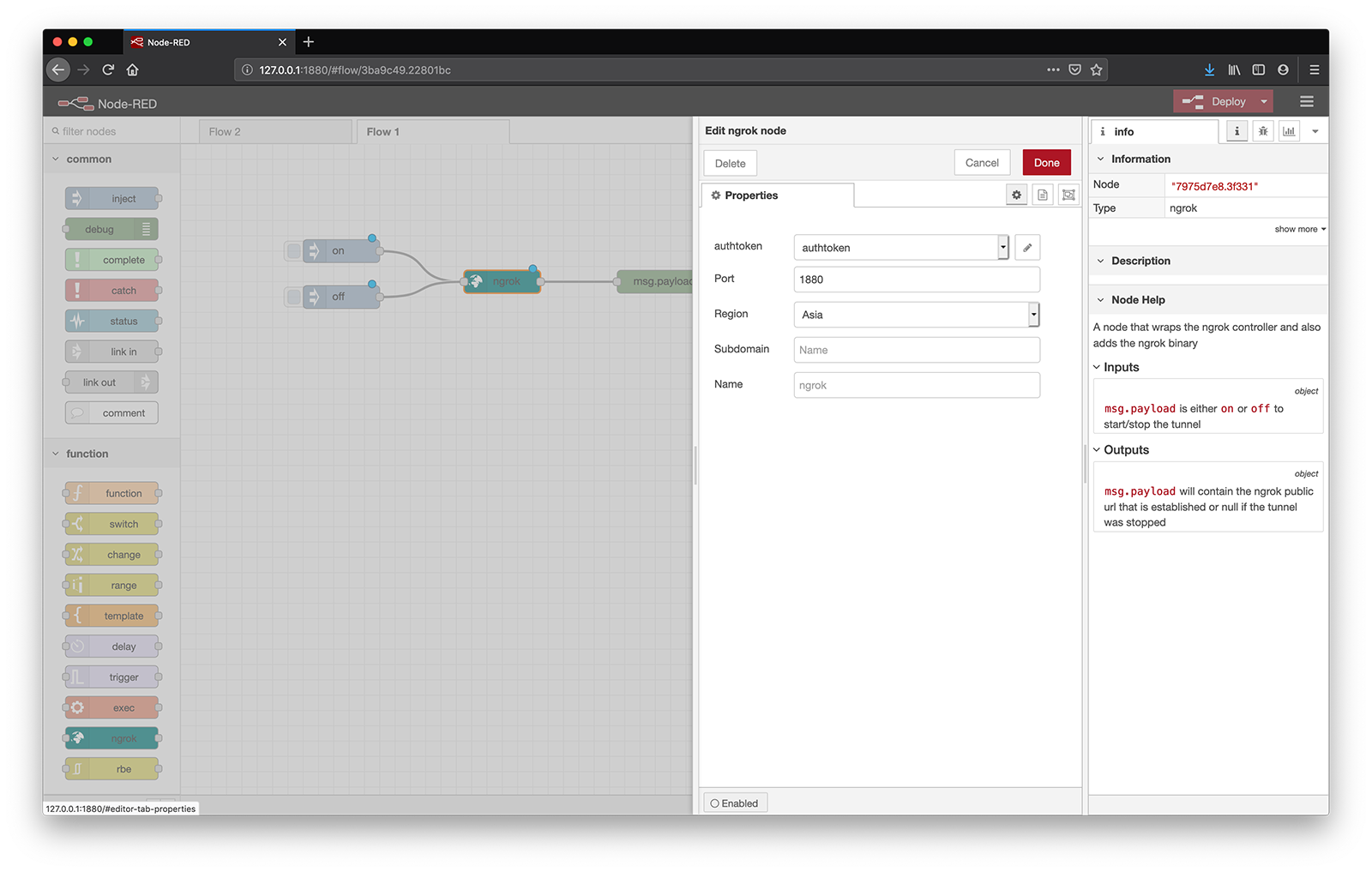Toggle the Enabled state of ngrok node
Viewport: 1372px width, 872px height.
[735, 803]
